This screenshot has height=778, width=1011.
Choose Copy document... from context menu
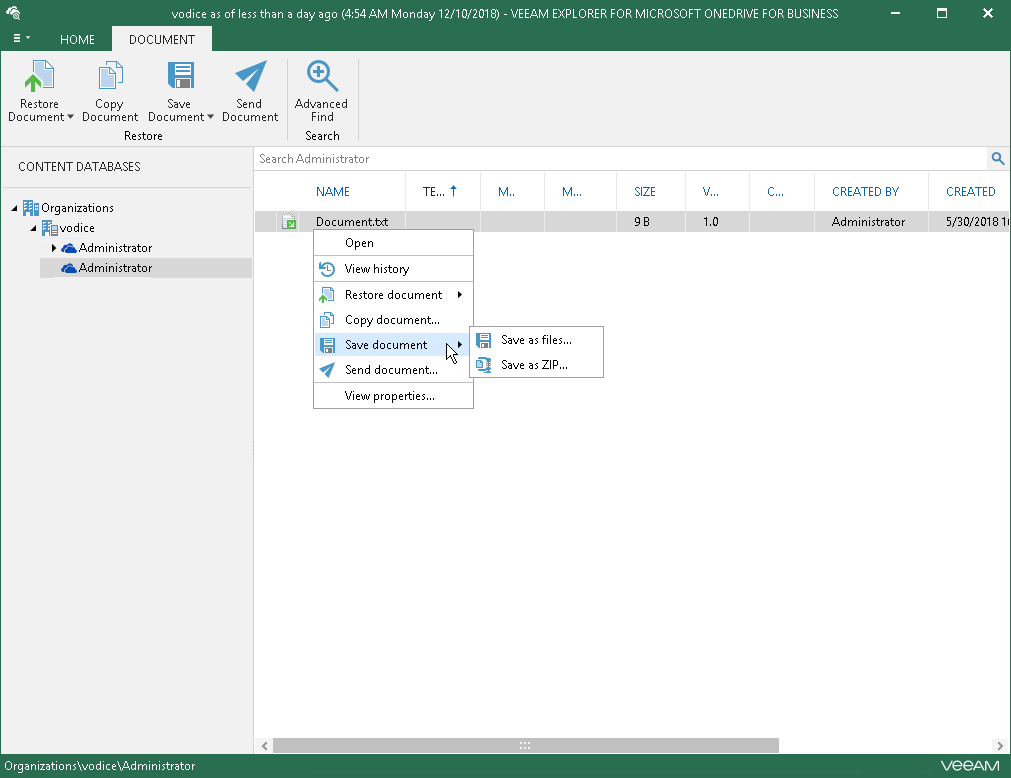coord(393,320)
